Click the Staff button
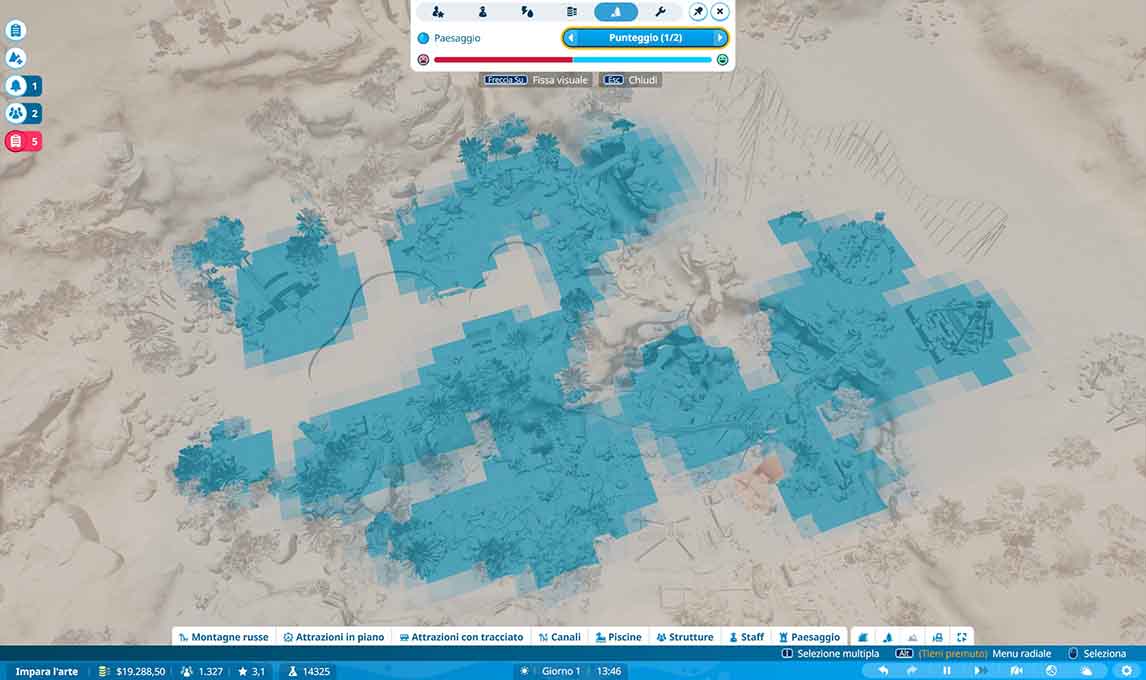 pyautogui.click(x=746, y=637)
